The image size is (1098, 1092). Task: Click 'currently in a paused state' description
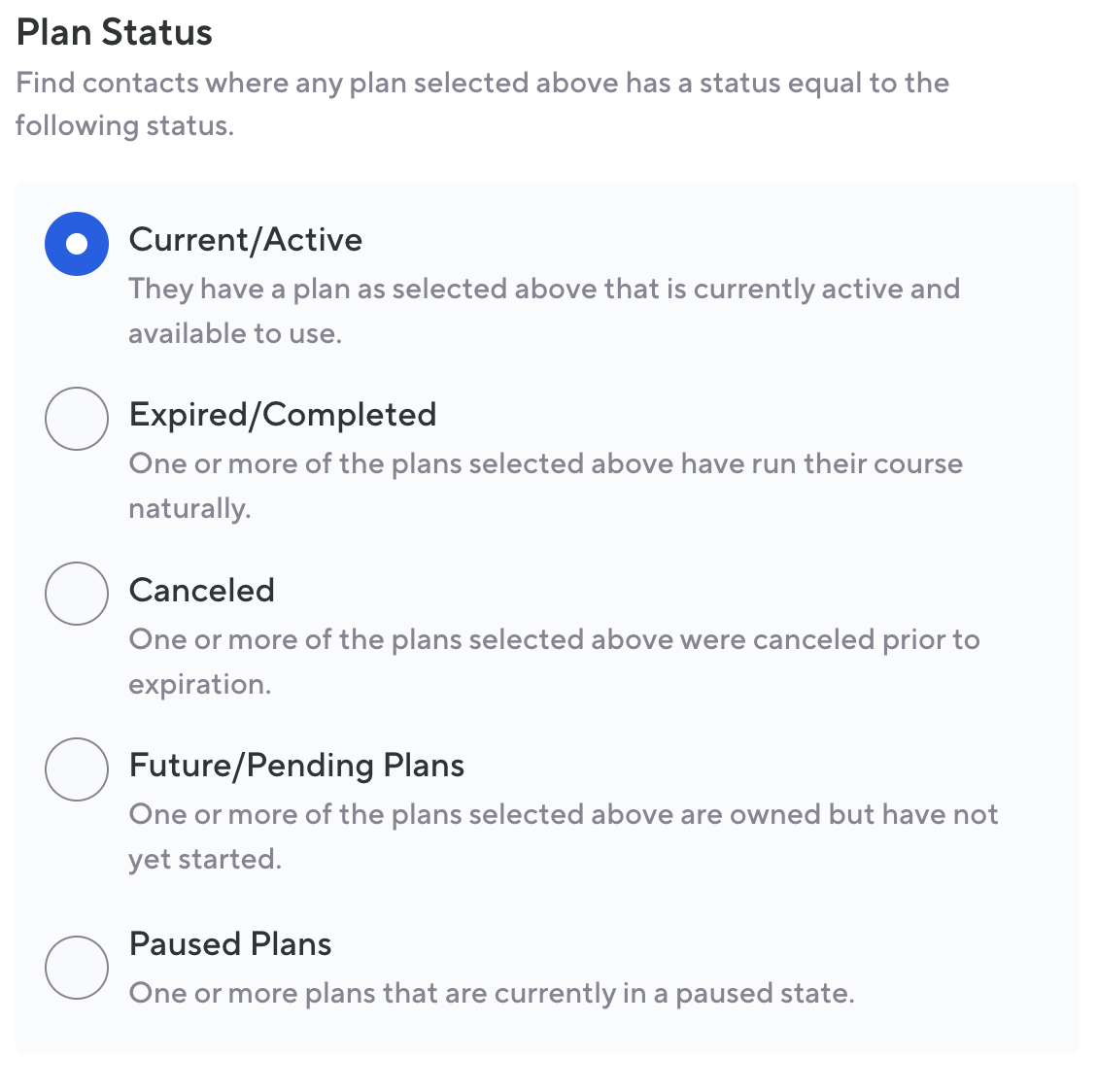click(491, 993)
